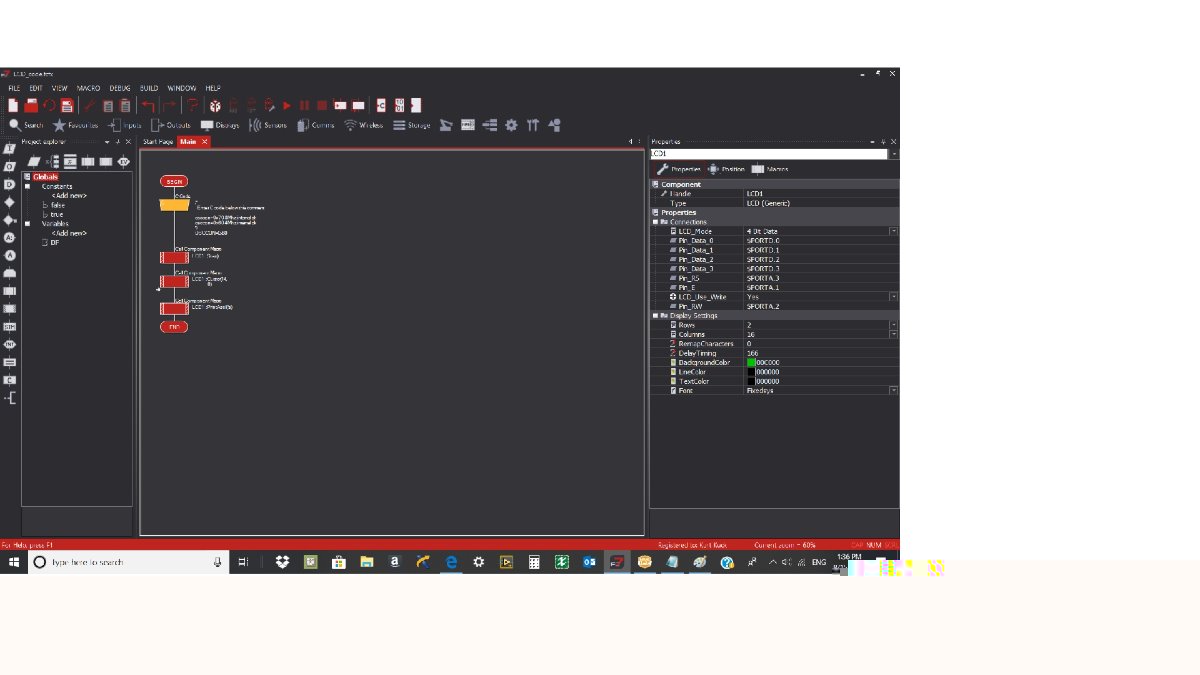Open Search in the component toolbar

pos(27,125)
